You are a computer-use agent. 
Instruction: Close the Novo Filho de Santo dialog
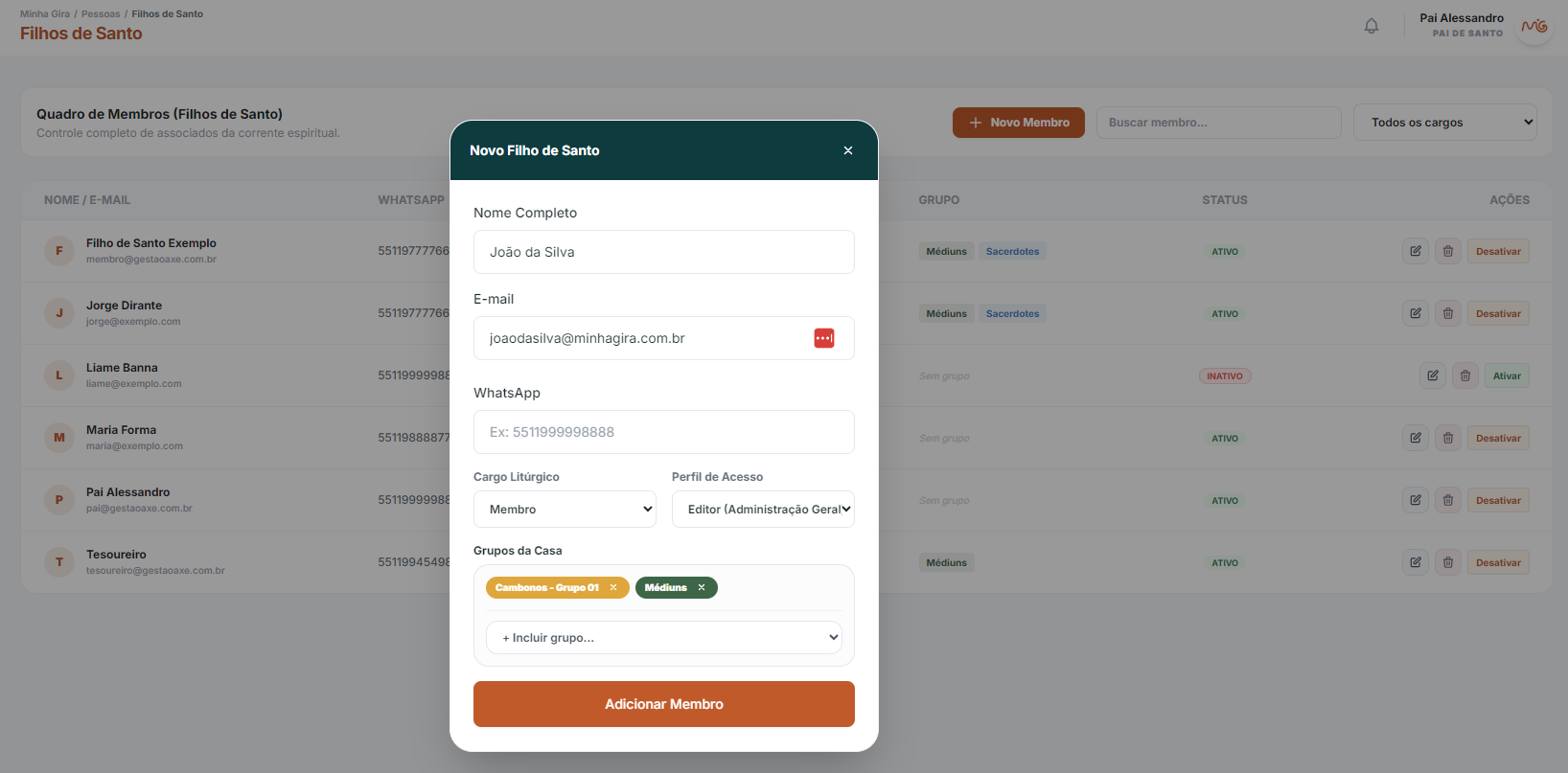(x=848, y=150)
